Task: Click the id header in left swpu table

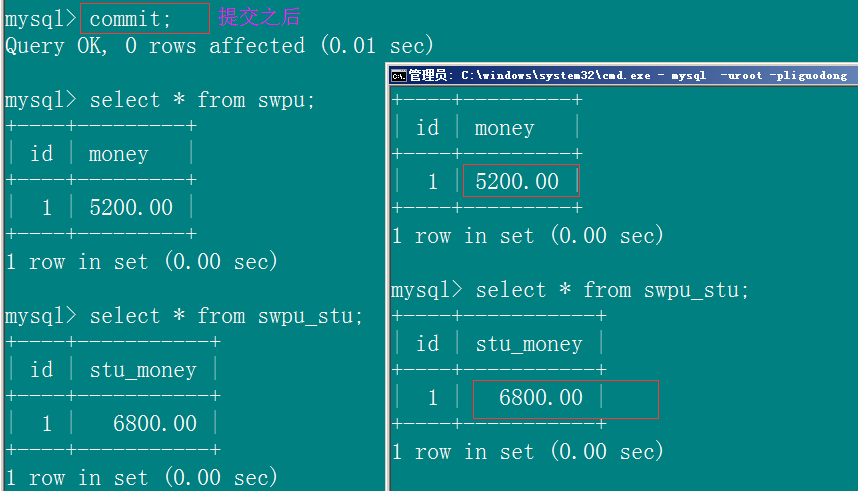Action: tap(42, 154)
